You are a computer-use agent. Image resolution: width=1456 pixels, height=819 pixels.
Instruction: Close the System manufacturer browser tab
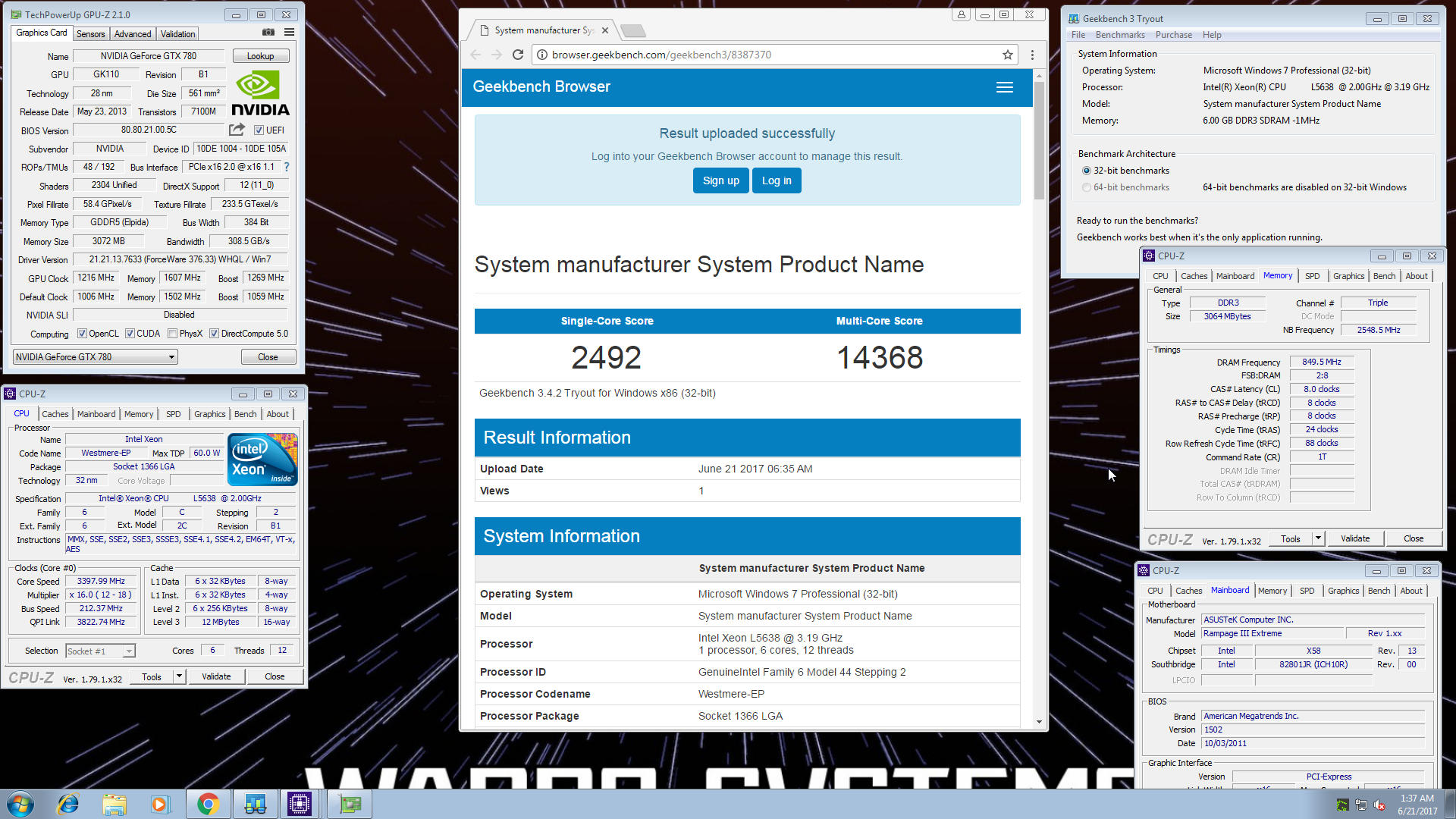click(605, 30)
